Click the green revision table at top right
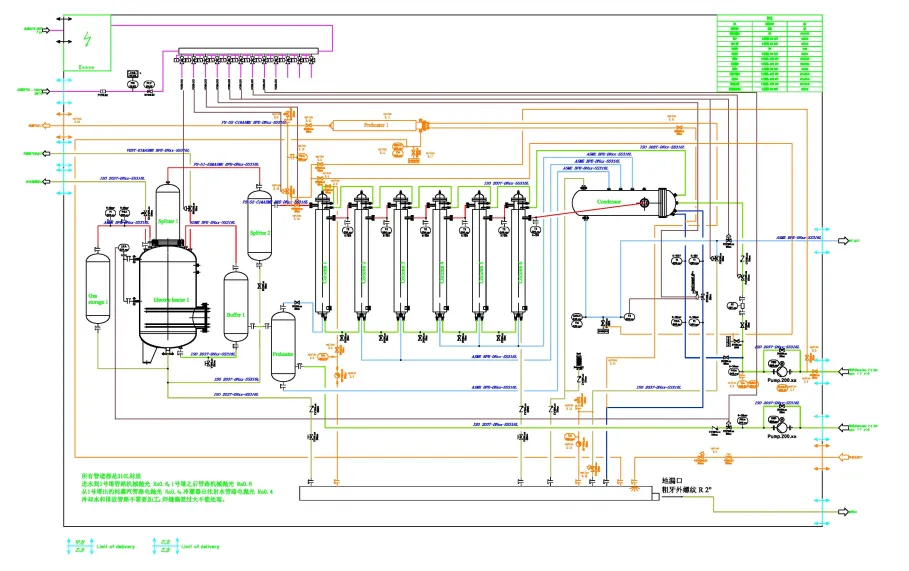 [x=769, y=55]
